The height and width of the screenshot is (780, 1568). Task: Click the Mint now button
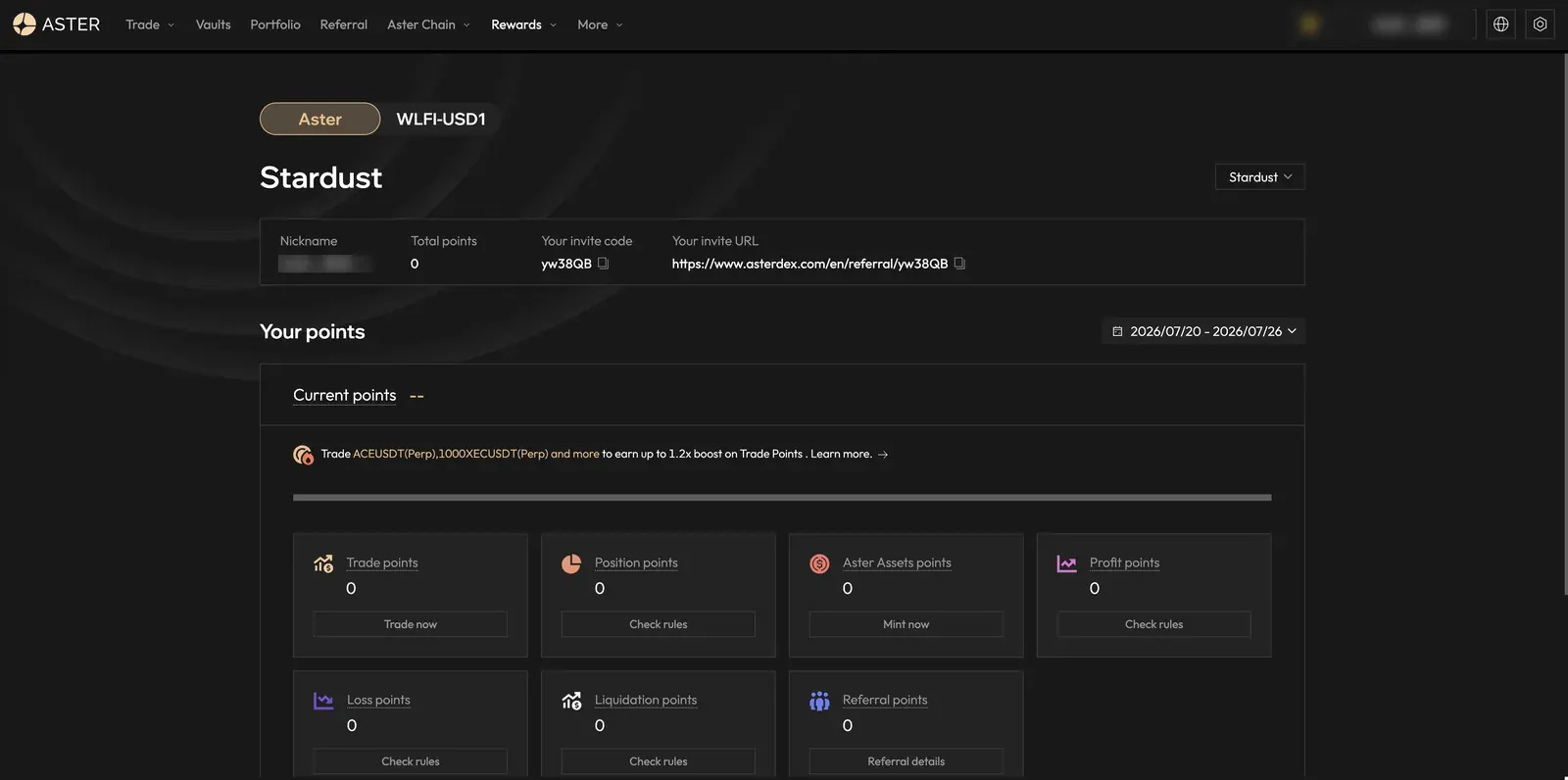pyautogui.click(x=906, y=624)
